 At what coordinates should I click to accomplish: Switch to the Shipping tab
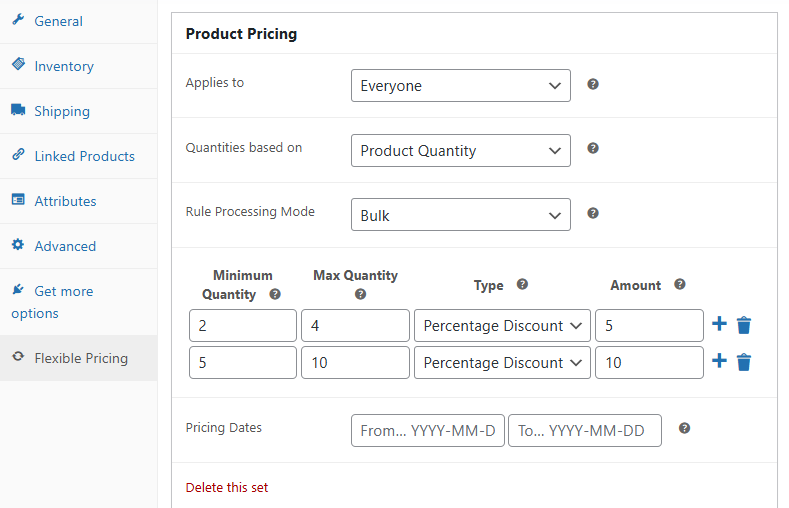78,111
